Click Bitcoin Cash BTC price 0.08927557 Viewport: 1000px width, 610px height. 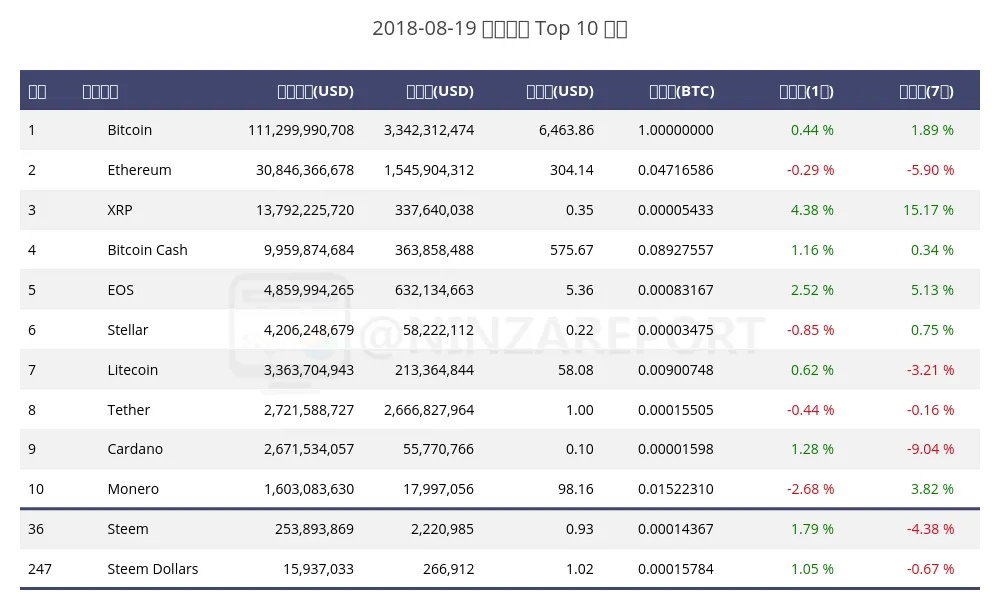coord(675,250)
